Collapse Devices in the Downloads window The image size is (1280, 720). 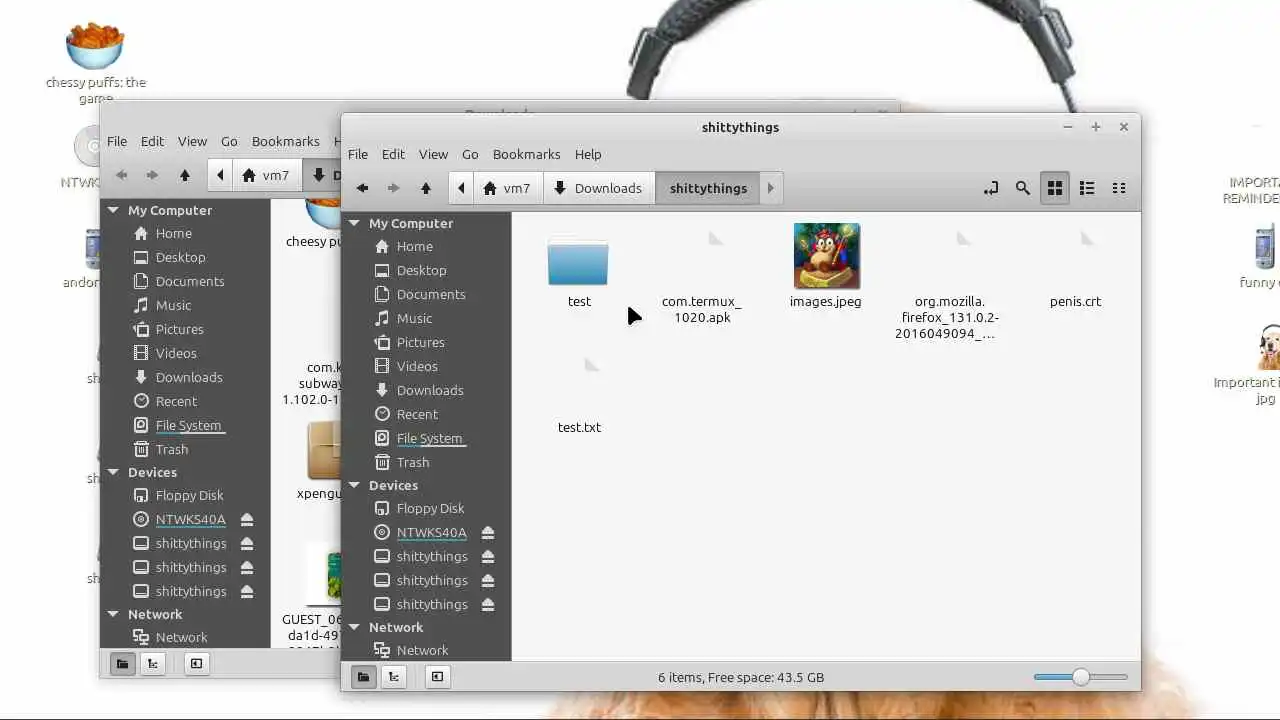click(x=113, y=472)
